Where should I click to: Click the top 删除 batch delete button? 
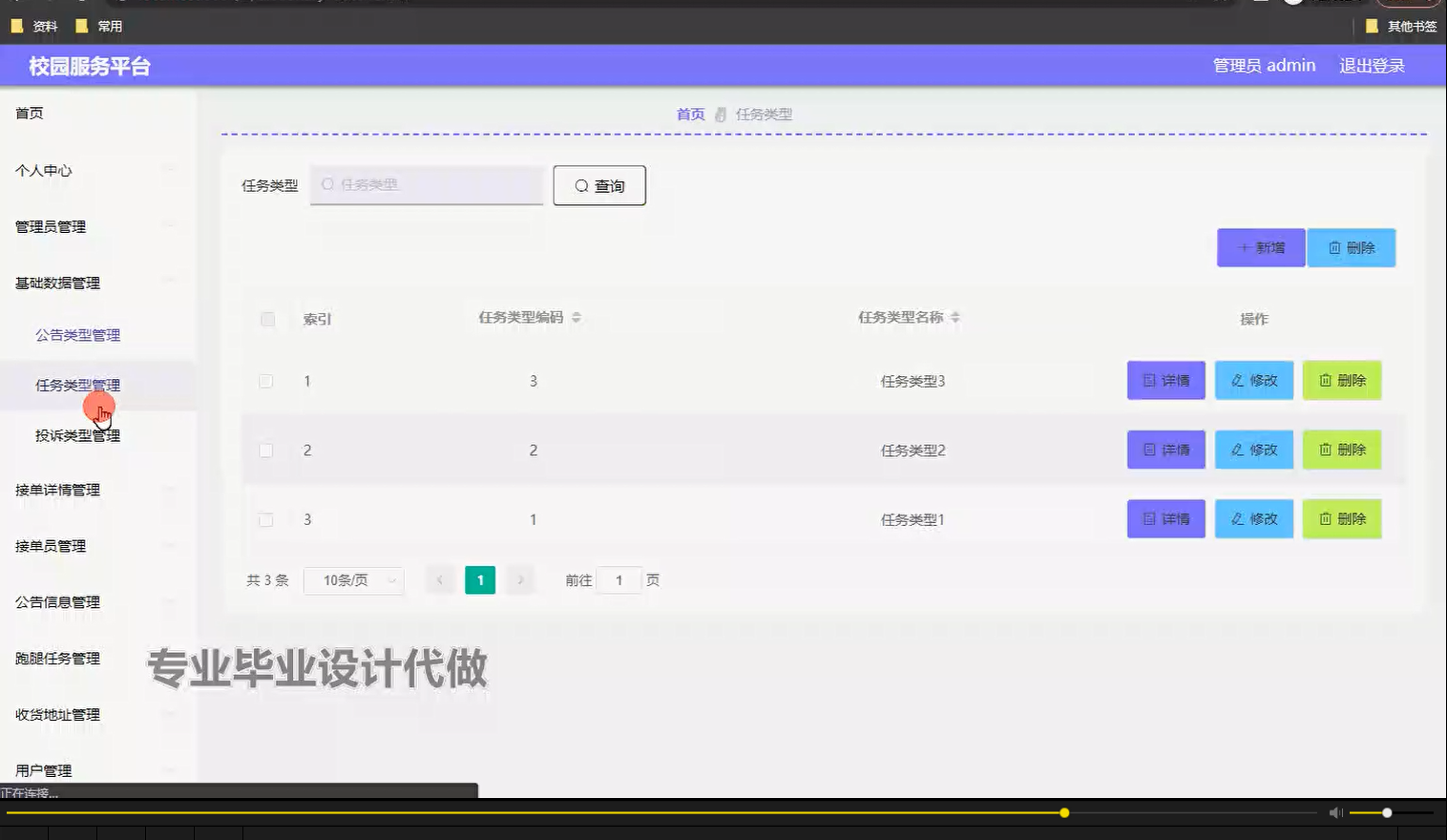(x=1352, y=247)
